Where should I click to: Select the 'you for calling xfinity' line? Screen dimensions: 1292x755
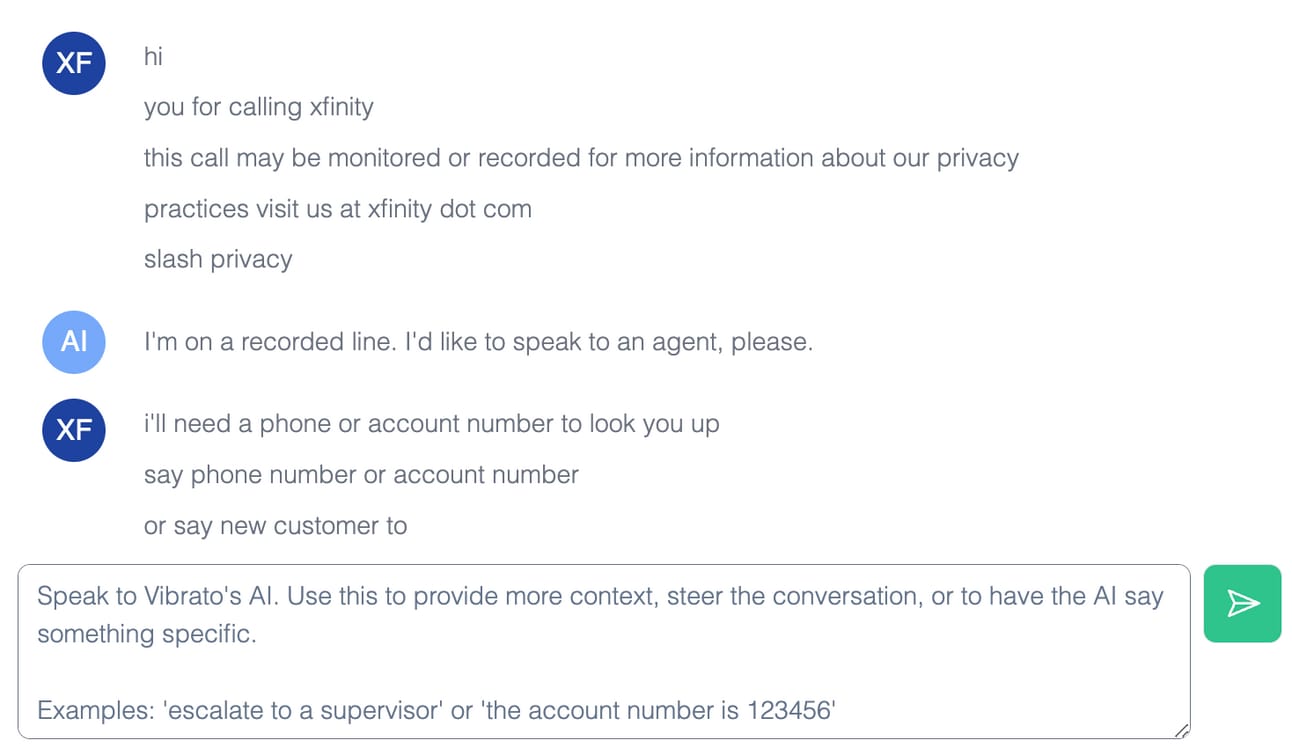click(259, 107)
